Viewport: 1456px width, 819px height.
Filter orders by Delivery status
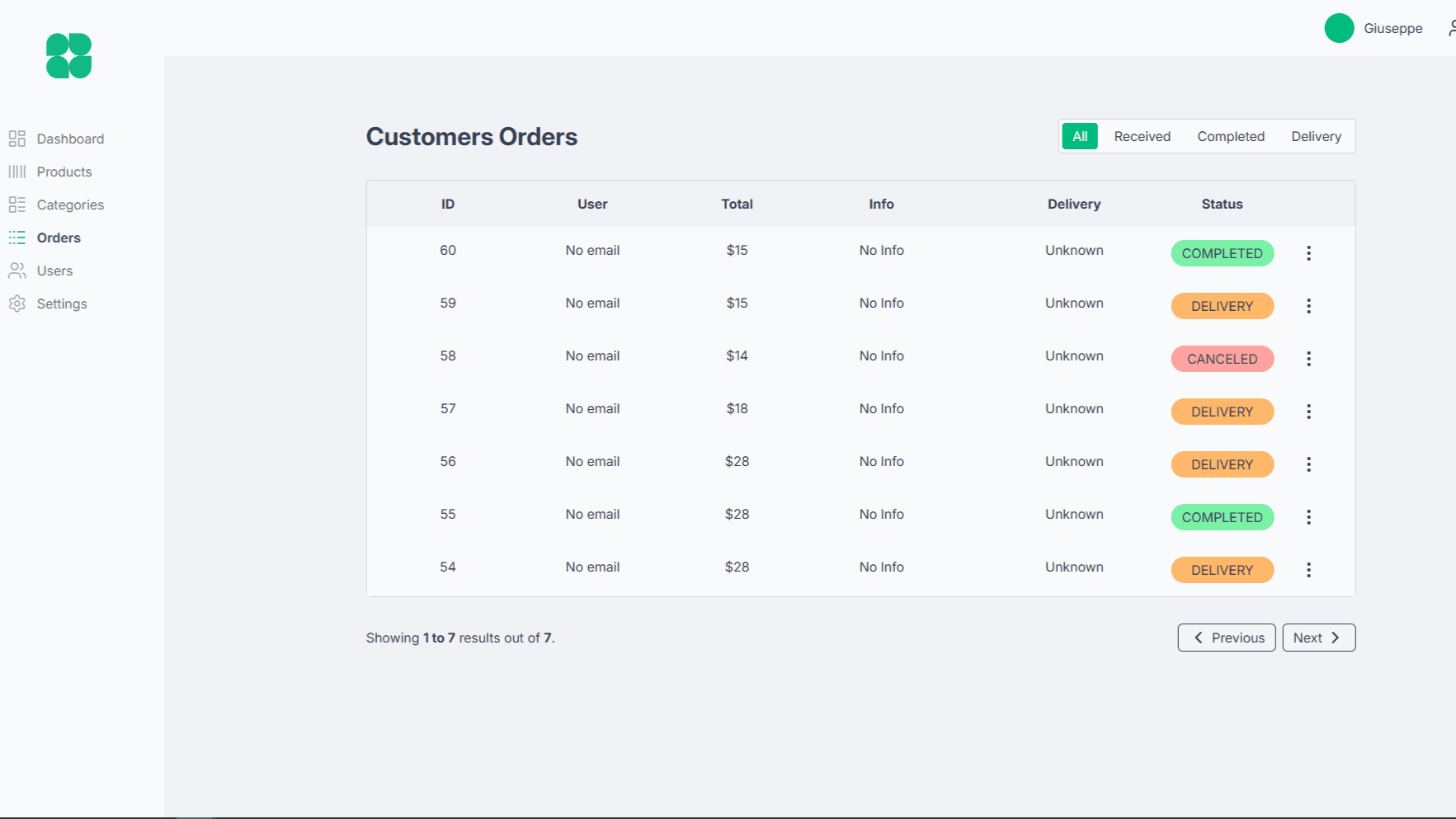[x=1316, y=136]
